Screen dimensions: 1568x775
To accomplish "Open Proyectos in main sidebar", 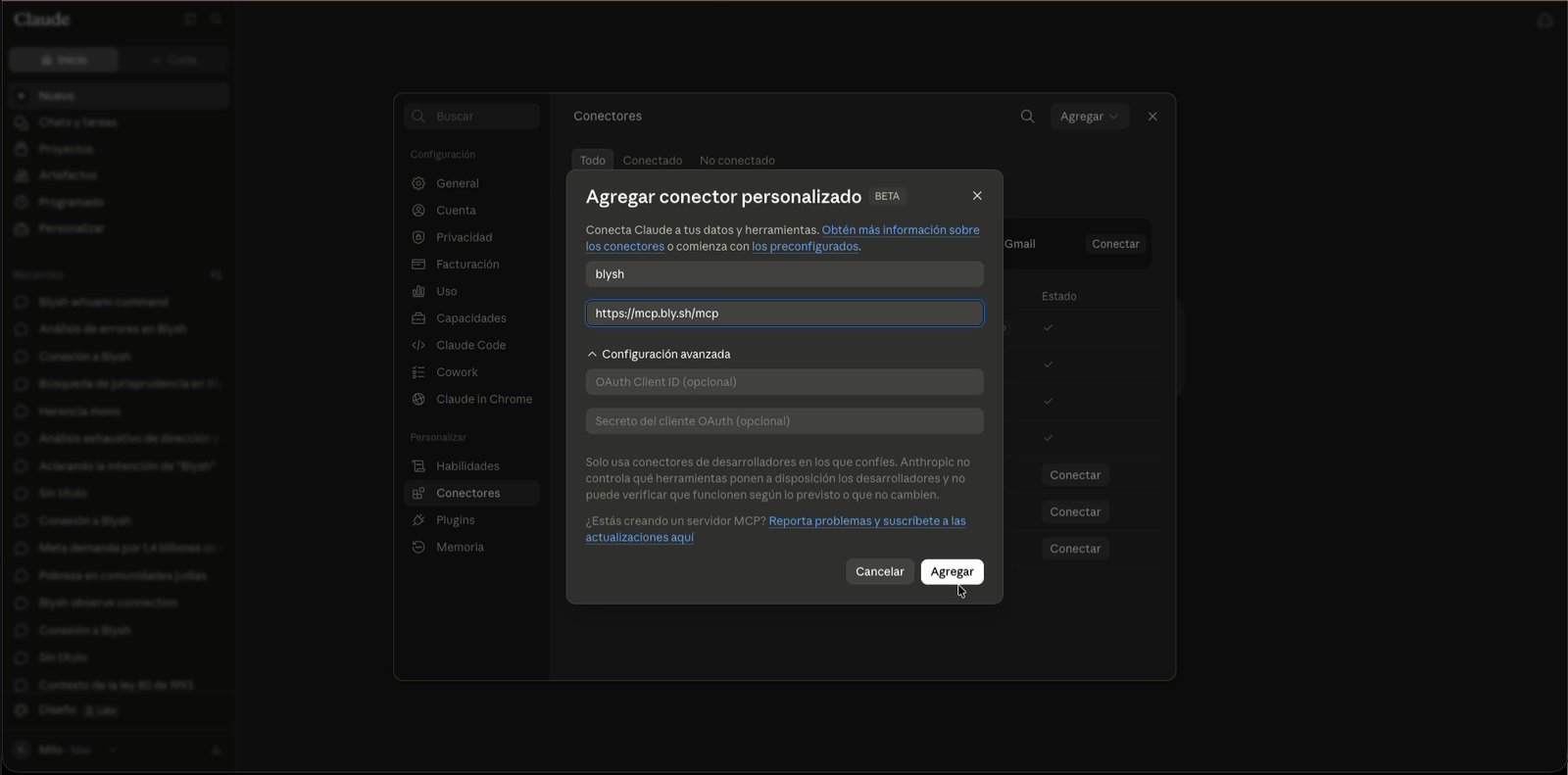I will click(120, 149).
